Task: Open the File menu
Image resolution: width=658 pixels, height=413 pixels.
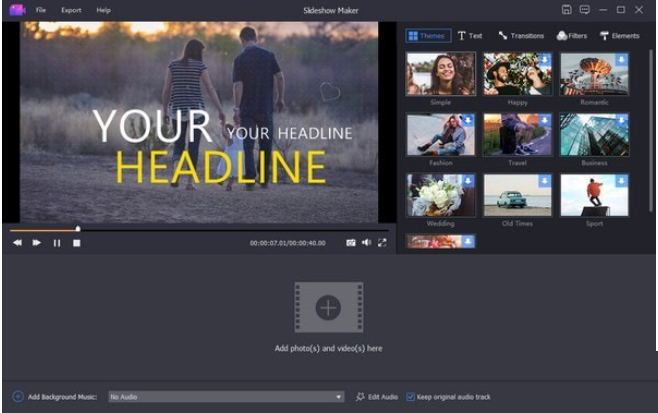Action: [x=41, y=9]
